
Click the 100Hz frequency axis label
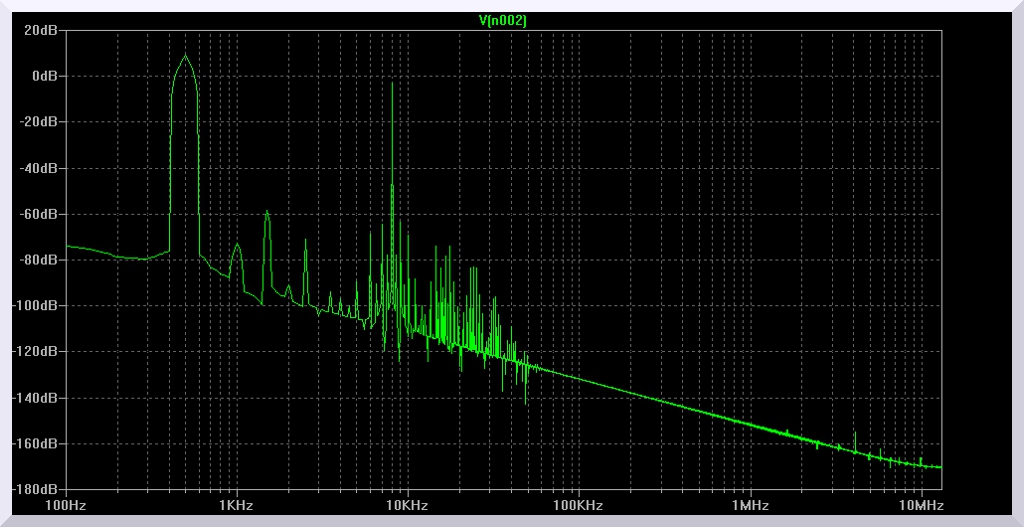[66, 506]
